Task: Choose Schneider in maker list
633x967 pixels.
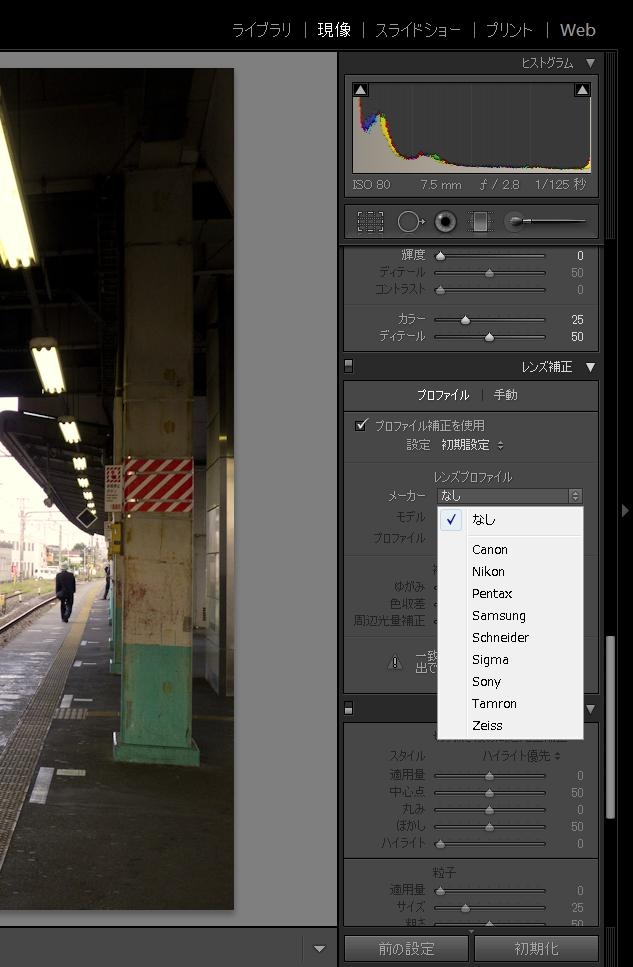Action: coord(510,638)
